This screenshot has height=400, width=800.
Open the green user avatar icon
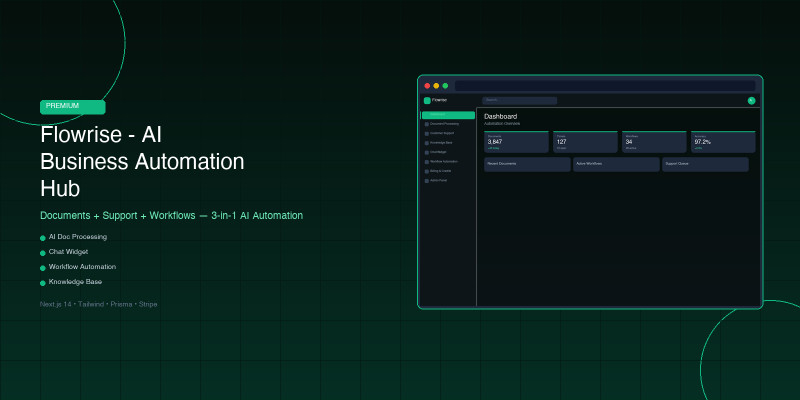pyautogui.click(x=751, y=100)
